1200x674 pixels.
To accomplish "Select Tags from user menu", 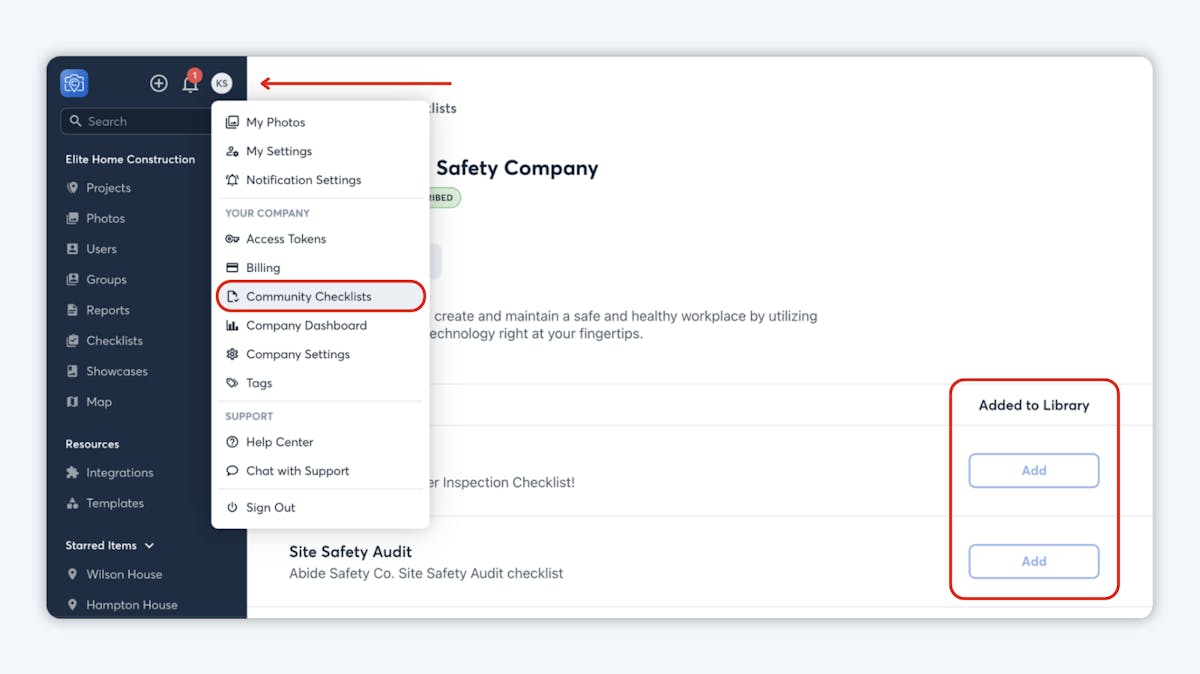I will pyautogui.click(x=259, y=383).
